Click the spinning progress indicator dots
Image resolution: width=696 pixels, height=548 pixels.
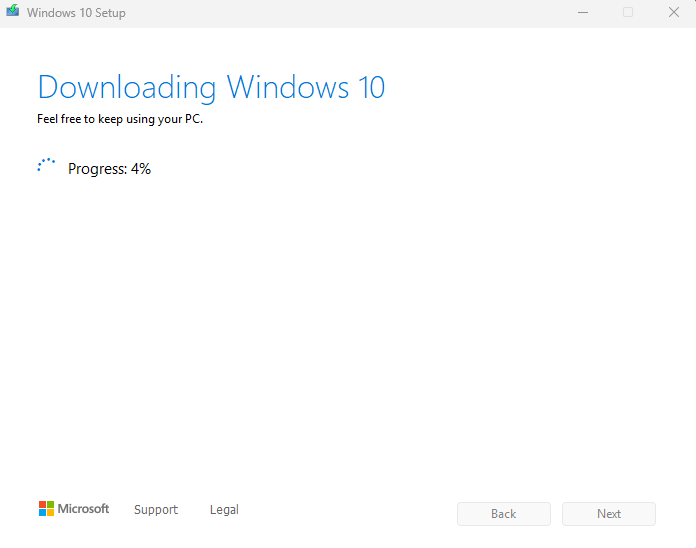click(46, 167)
